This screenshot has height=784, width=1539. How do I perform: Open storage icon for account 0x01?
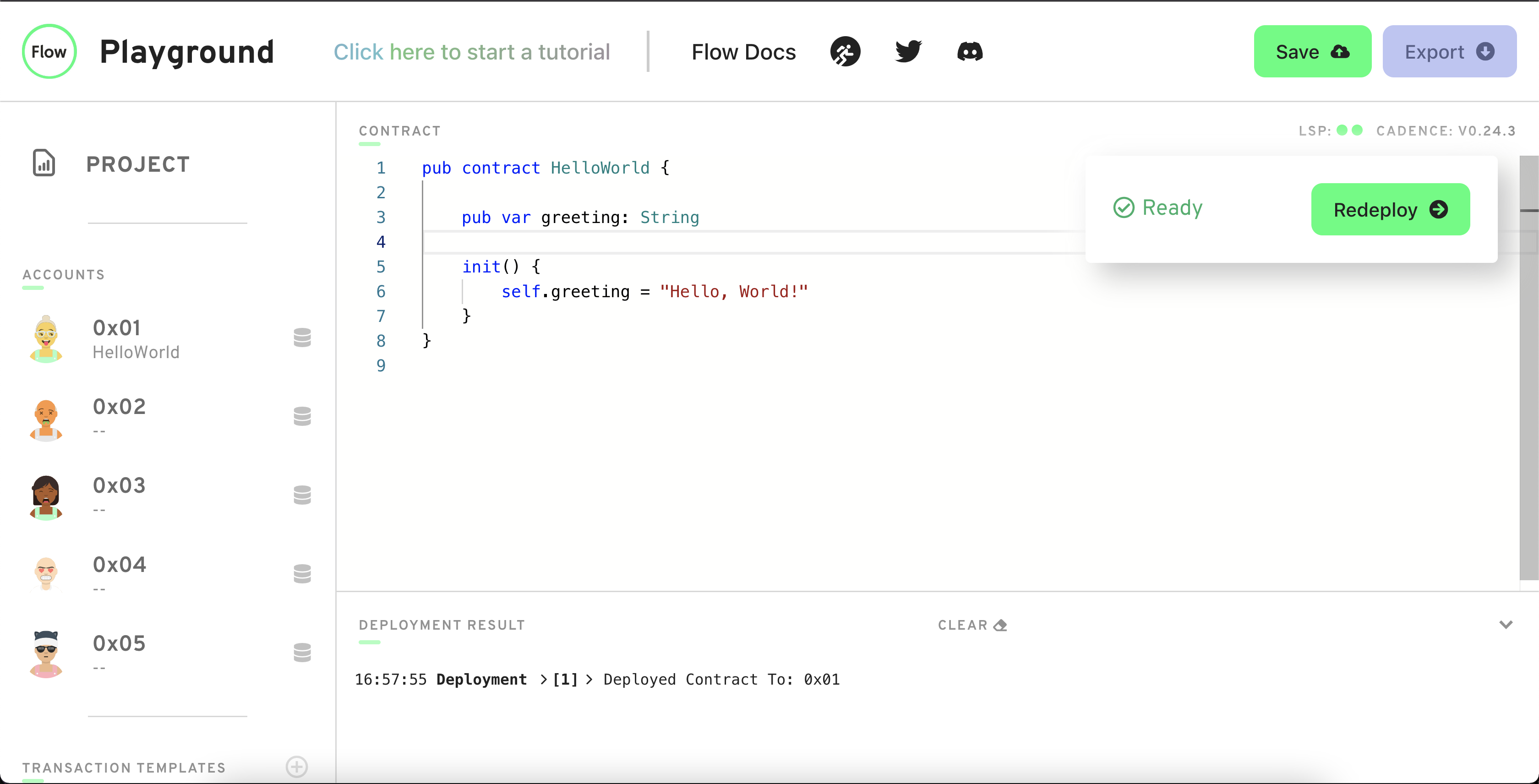click(302, 338)
